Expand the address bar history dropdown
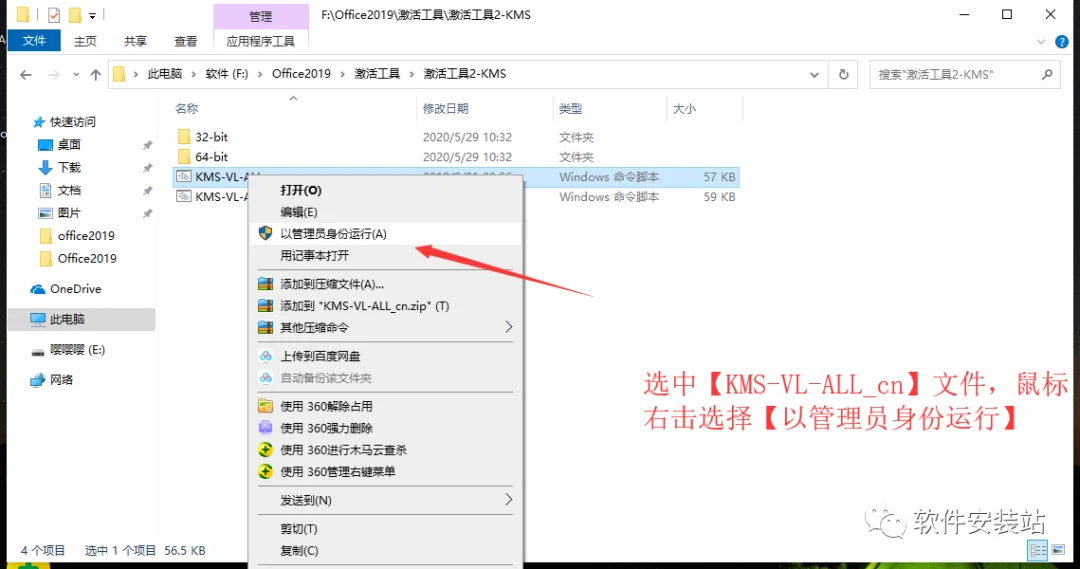 (x=814, y=74)
